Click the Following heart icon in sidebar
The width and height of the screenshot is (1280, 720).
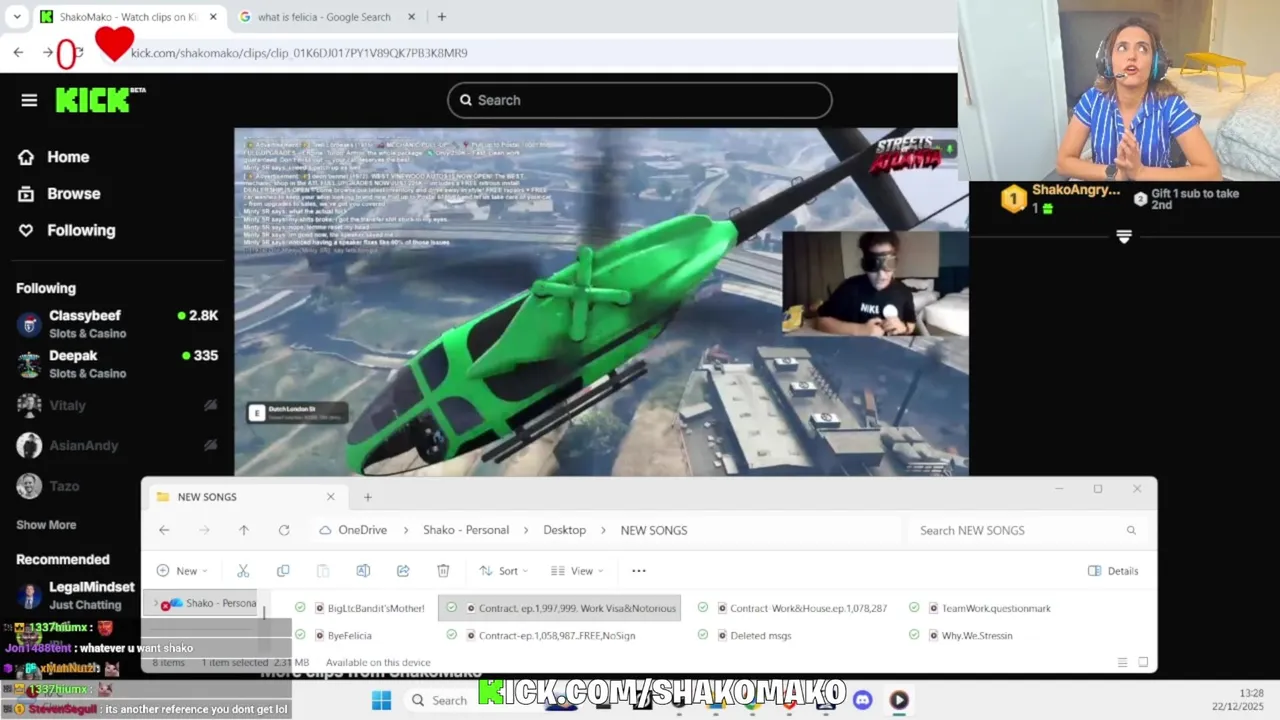tap(26, 230)
